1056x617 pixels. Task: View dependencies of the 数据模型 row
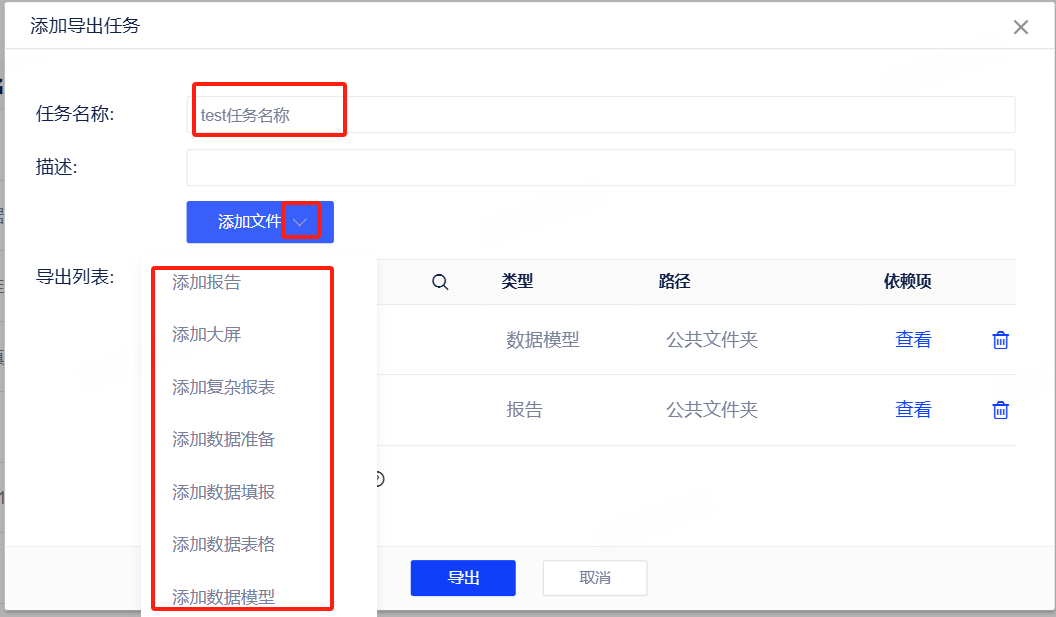pyautogui.click(x=913, y=340)
